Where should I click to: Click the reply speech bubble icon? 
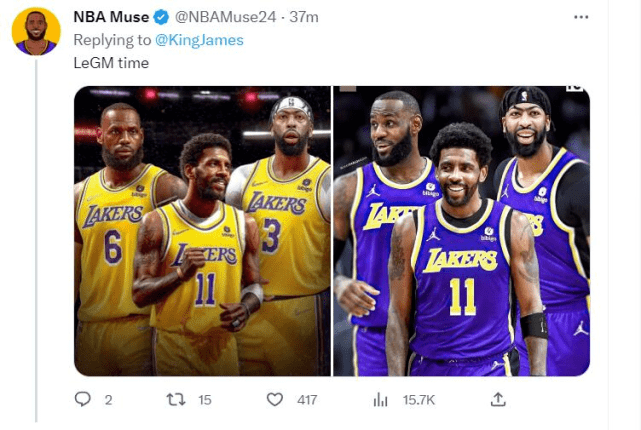tap(83, 399)
